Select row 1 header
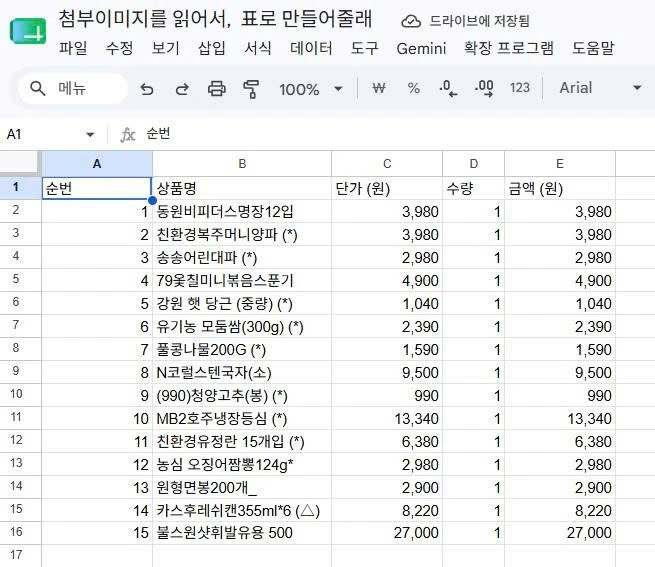 tap(20, 187)
